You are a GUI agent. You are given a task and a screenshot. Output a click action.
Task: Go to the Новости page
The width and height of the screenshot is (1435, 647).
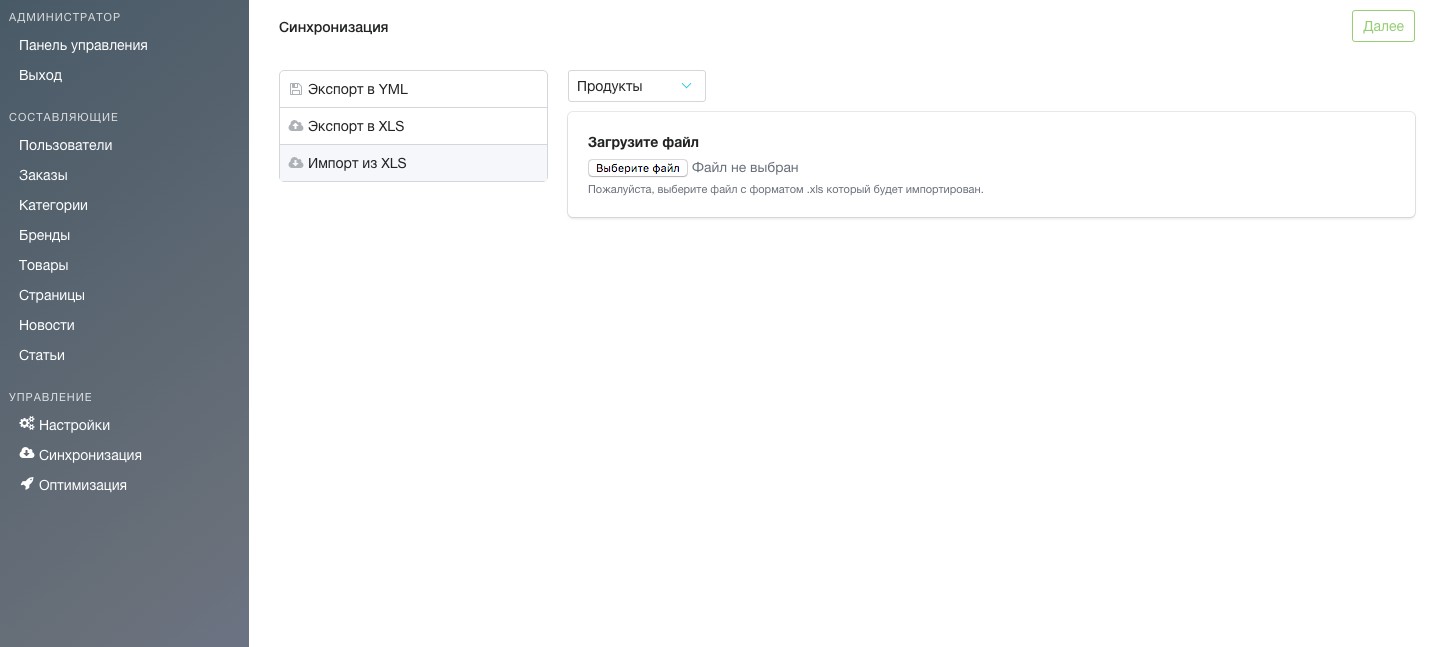46,325
